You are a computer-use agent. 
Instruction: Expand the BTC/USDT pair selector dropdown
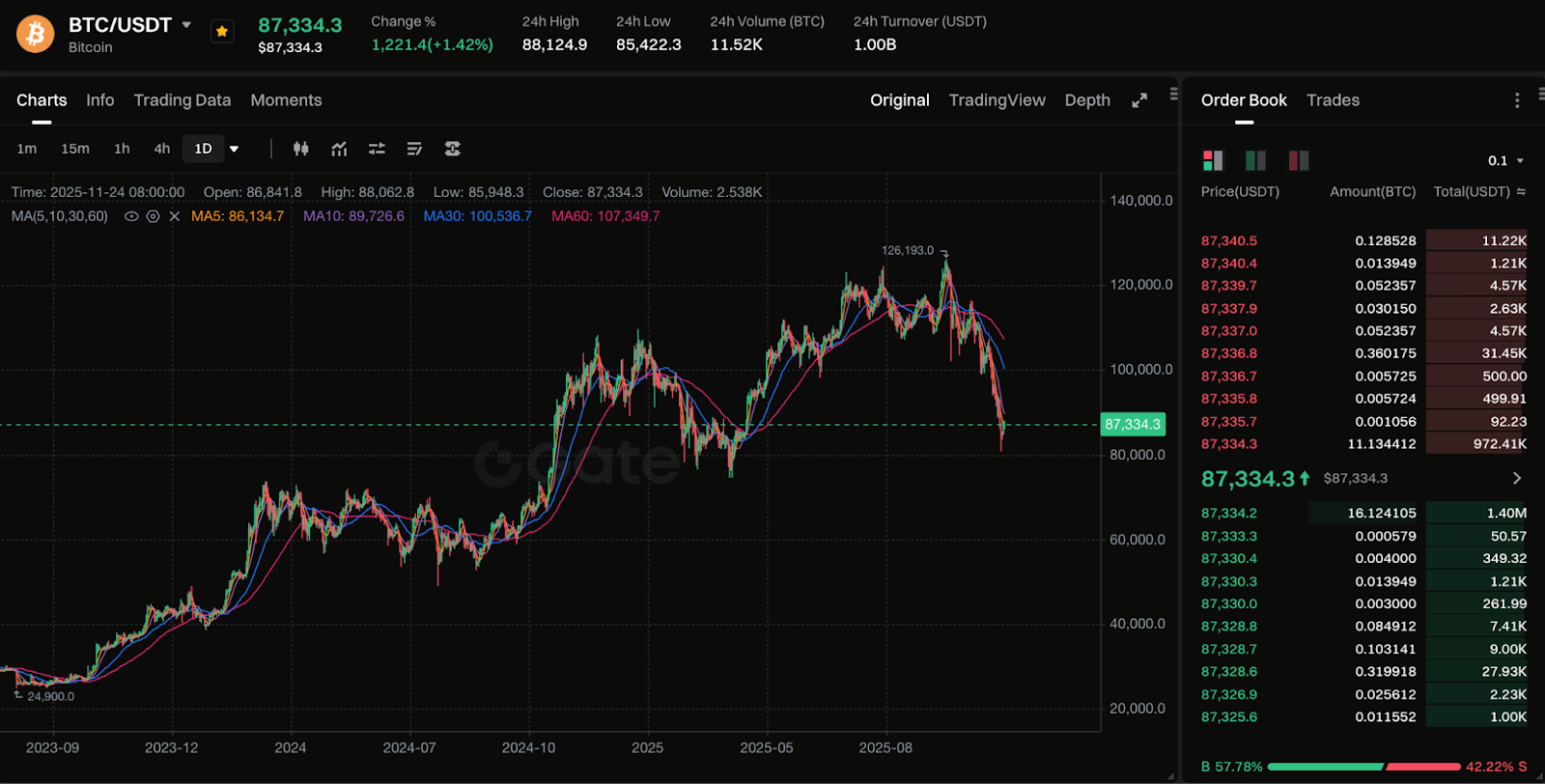(186, 25)
